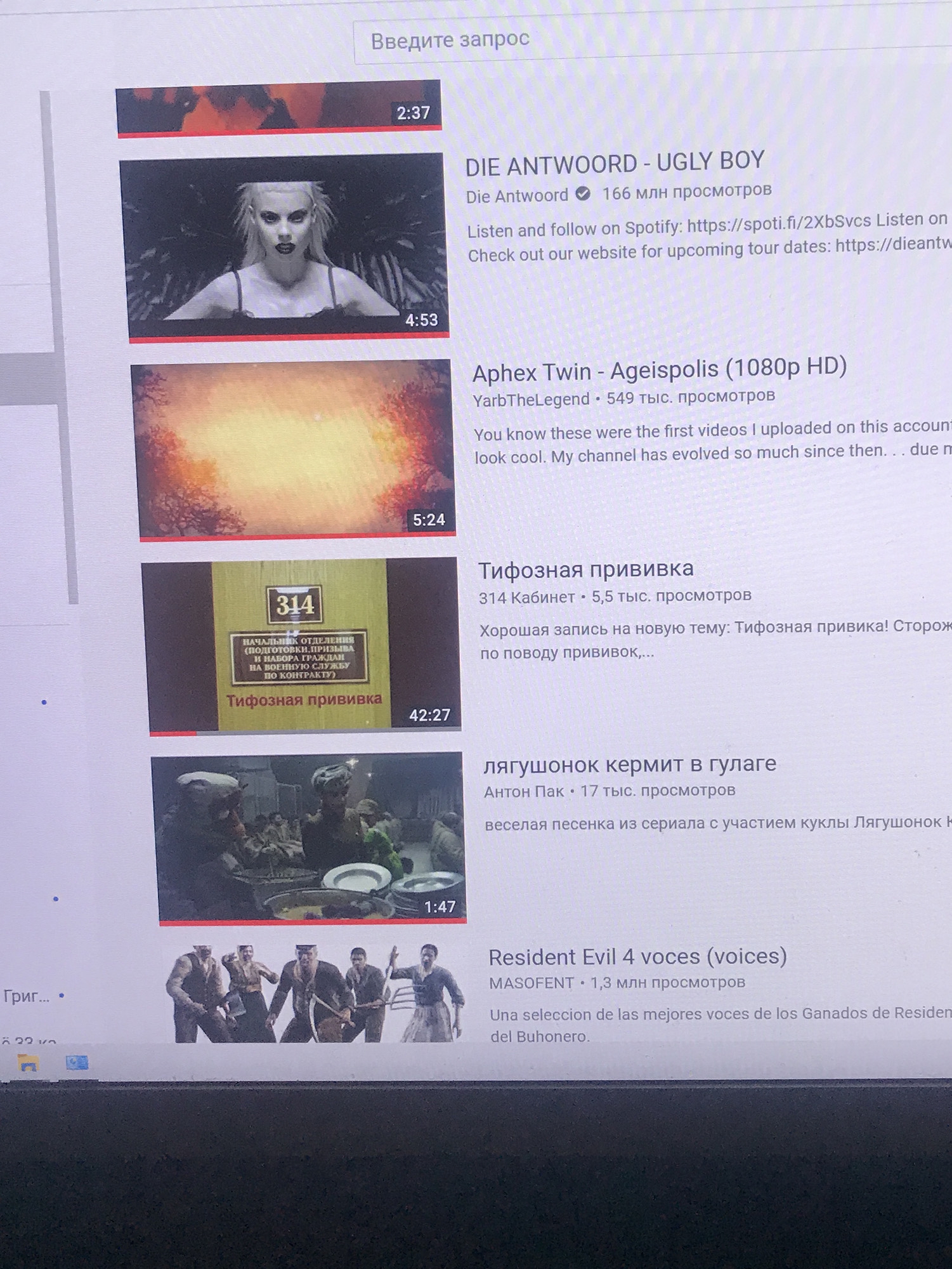Visit the MASOFENT channel

531,983
